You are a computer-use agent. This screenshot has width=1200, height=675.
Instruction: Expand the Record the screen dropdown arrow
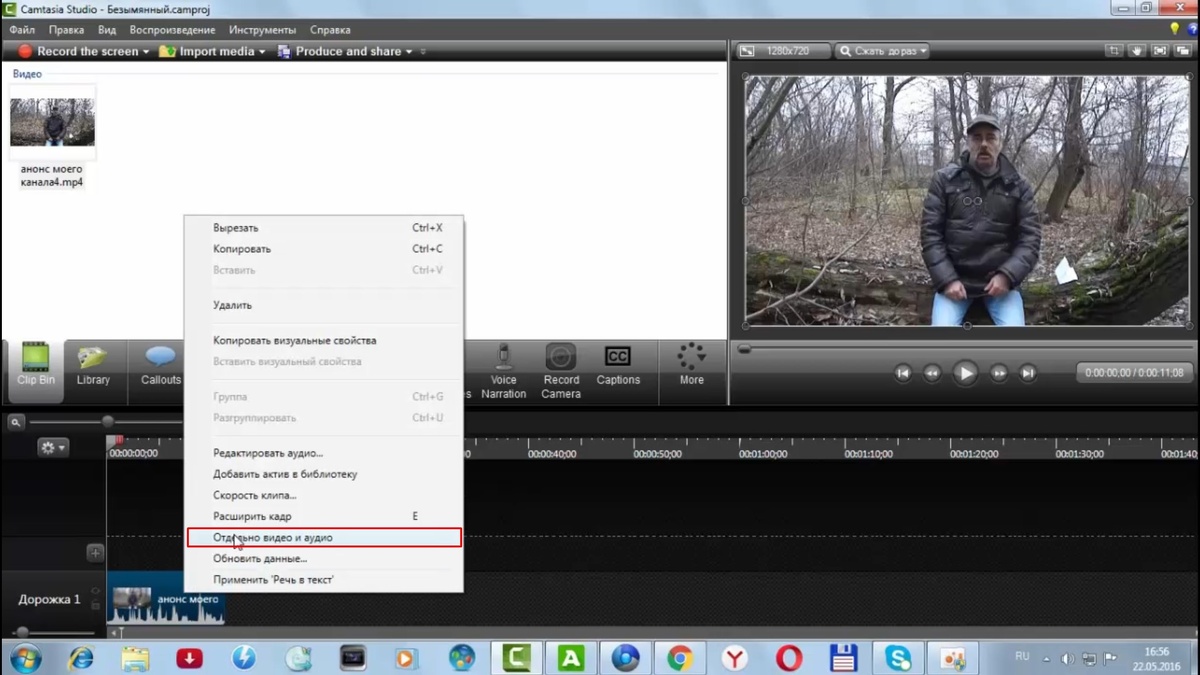tap(146, 52)
